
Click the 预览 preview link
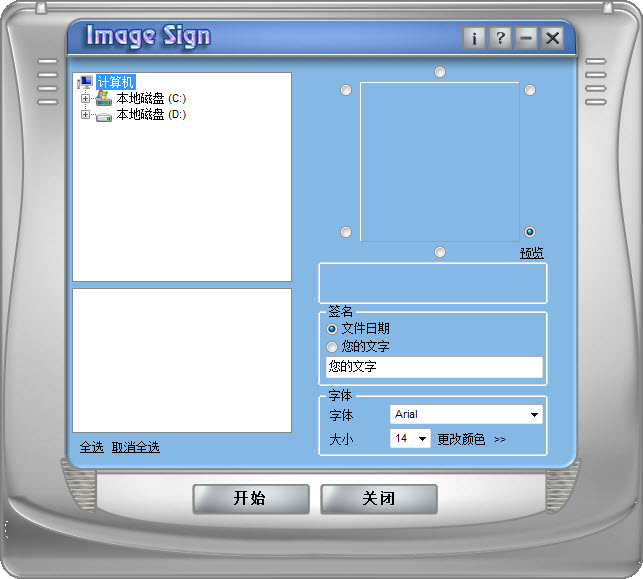(x=532, y=253)
